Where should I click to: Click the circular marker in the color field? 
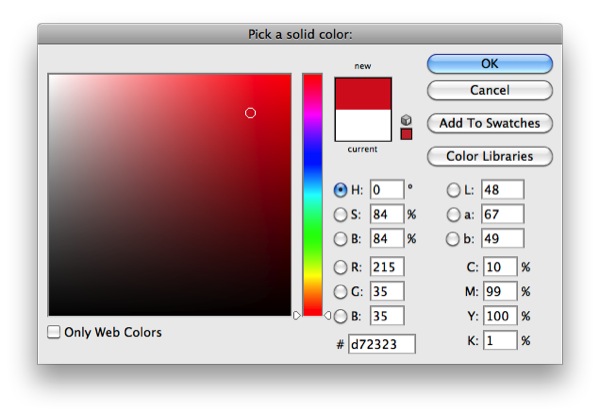[250, 113]
